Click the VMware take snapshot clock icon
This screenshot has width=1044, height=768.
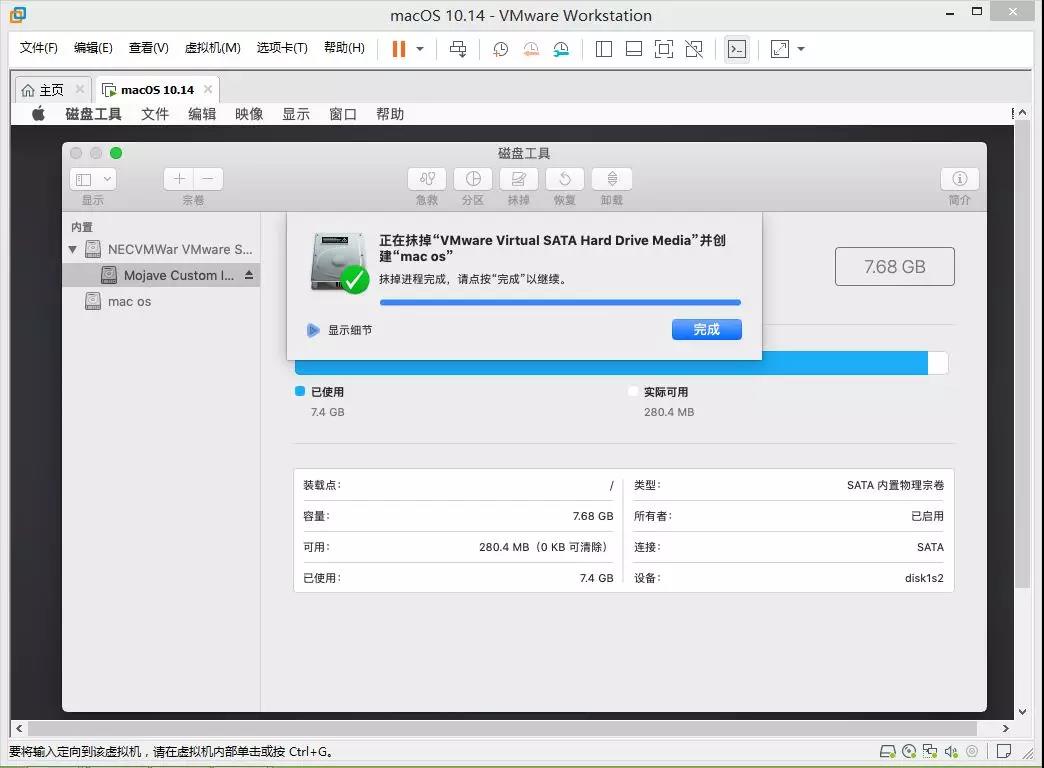(x=500, y=48)
